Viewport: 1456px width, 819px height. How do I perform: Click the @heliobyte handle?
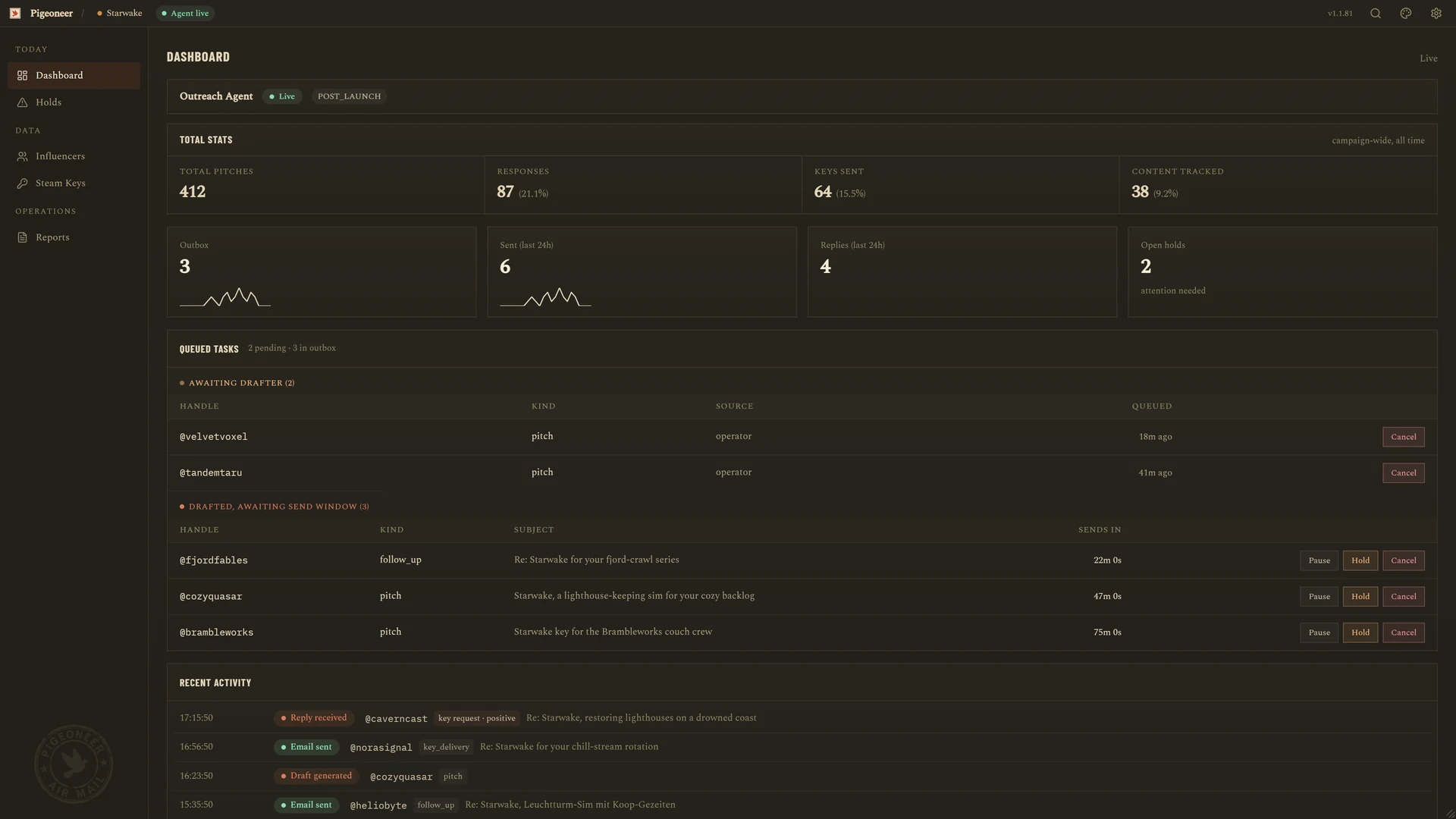pos(378,806)
